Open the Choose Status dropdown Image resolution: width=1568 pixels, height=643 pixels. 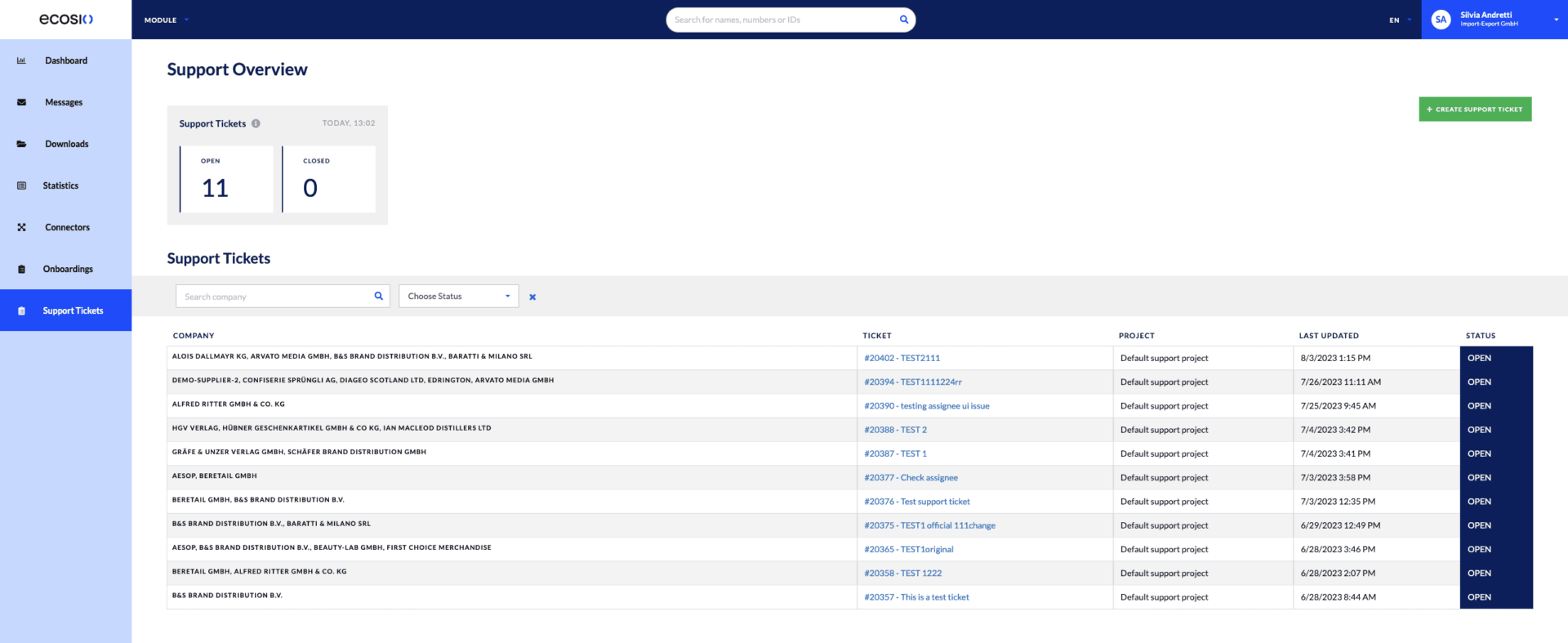458,296
